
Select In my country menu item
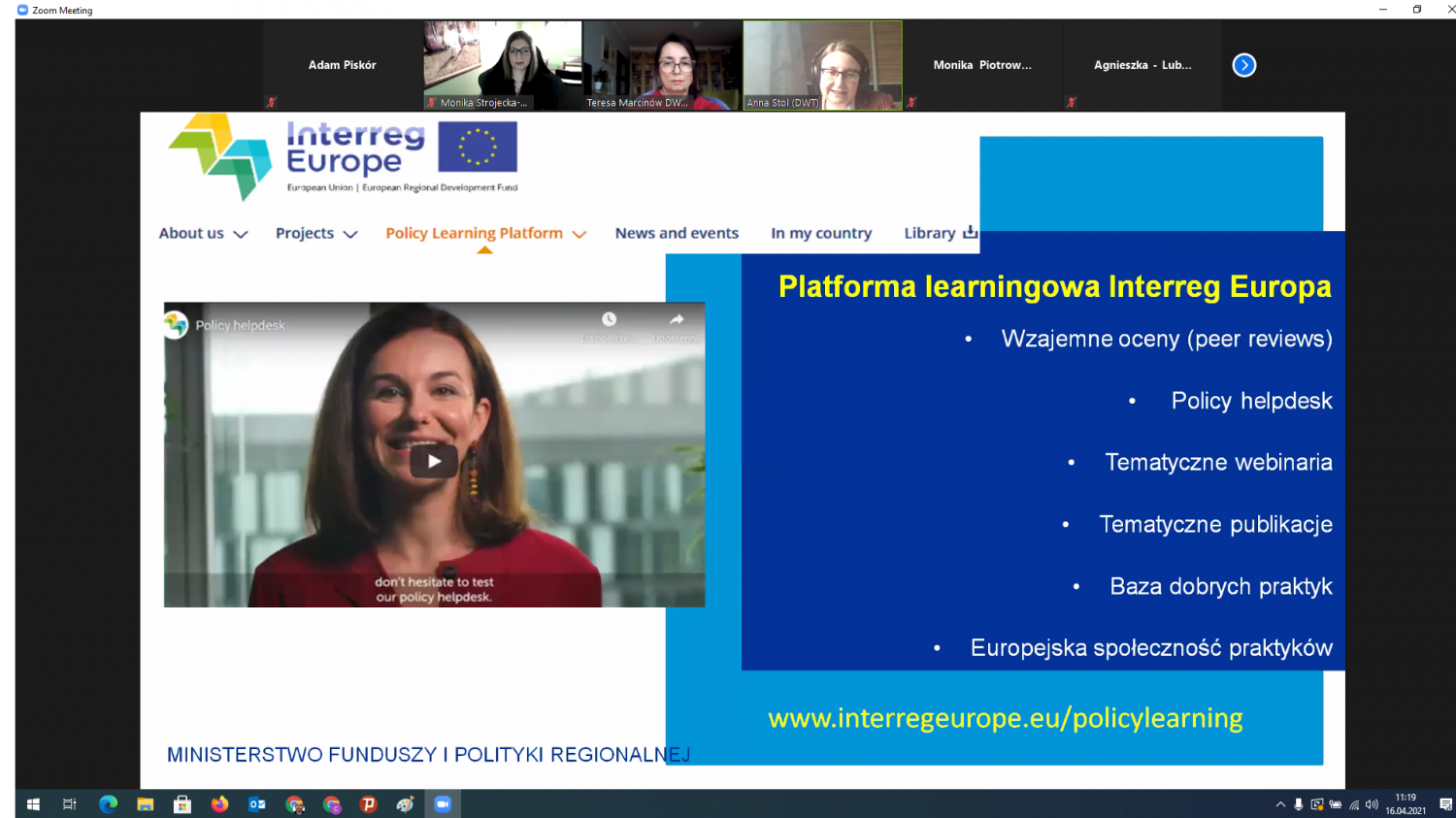(821, 233)
